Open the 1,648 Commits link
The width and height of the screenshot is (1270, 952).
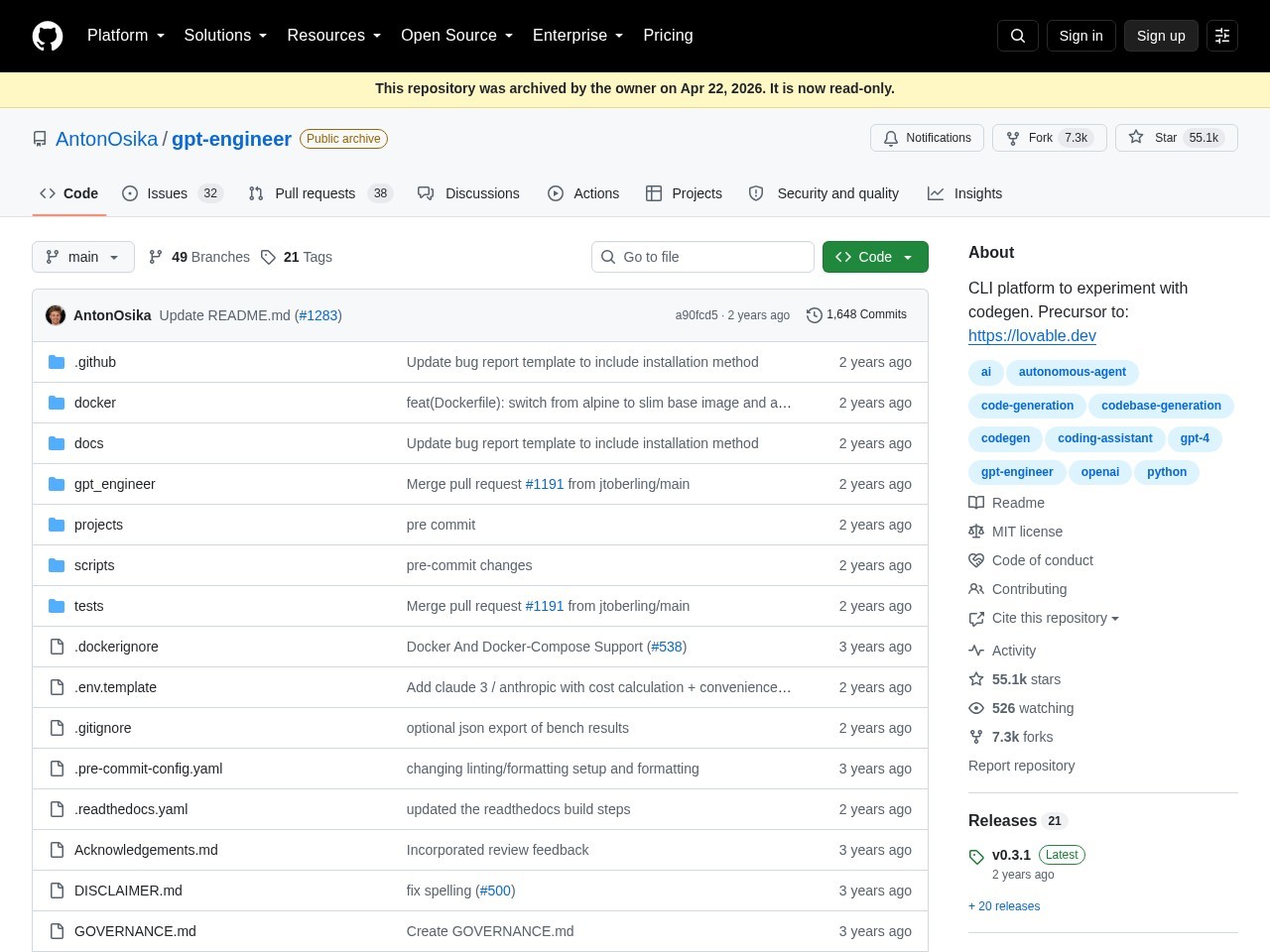click(x=857, y=315)
